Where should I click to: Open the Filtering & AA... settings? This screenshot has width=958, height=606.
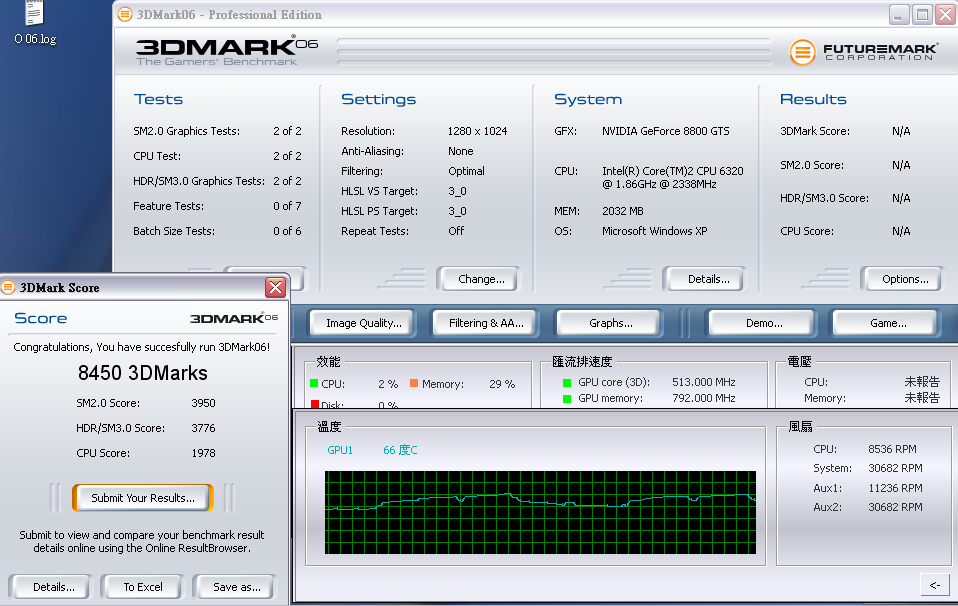coord(486,323)
